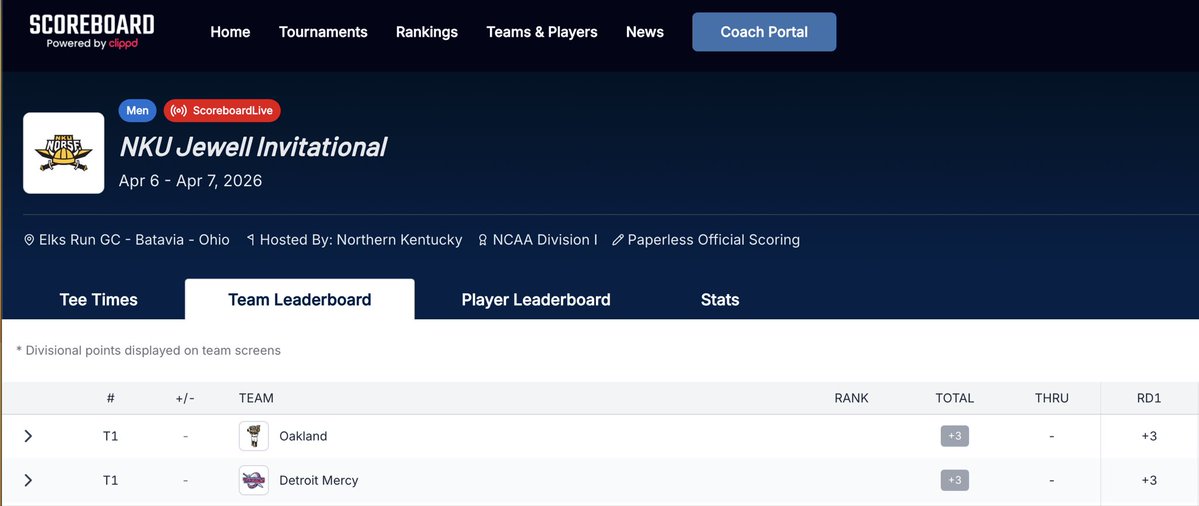1199x506 pixels.
Task: Switch to the Player Leaderboard tab
Action: [x=536, y=300]
